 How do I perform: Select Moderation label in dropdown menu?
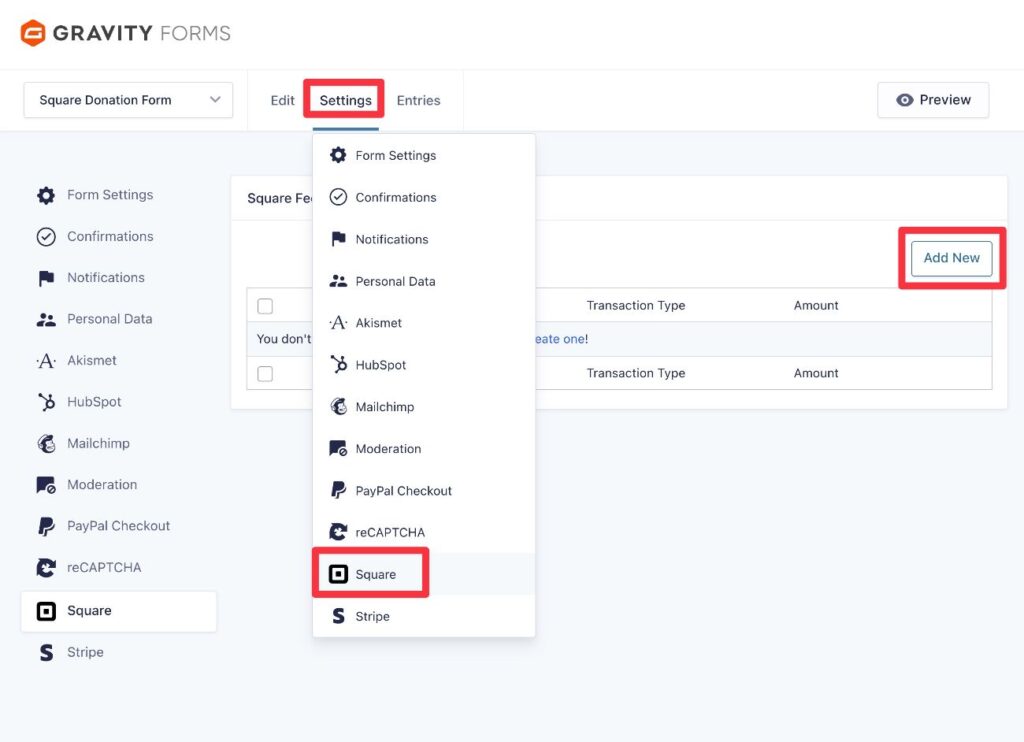pyautogui.click(x=388, y=449)
